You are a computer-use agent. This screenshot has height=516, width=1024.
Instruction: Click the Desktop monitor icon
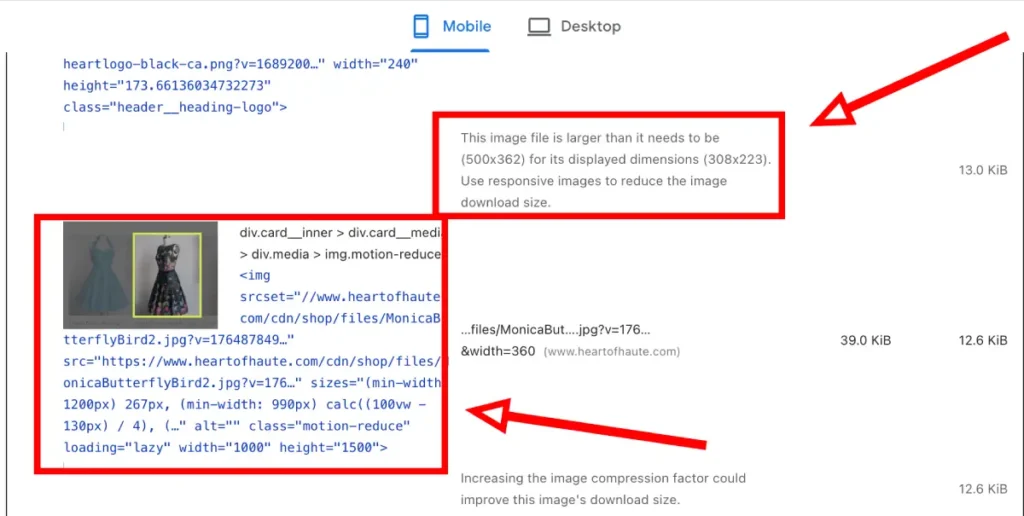(539, 27)
